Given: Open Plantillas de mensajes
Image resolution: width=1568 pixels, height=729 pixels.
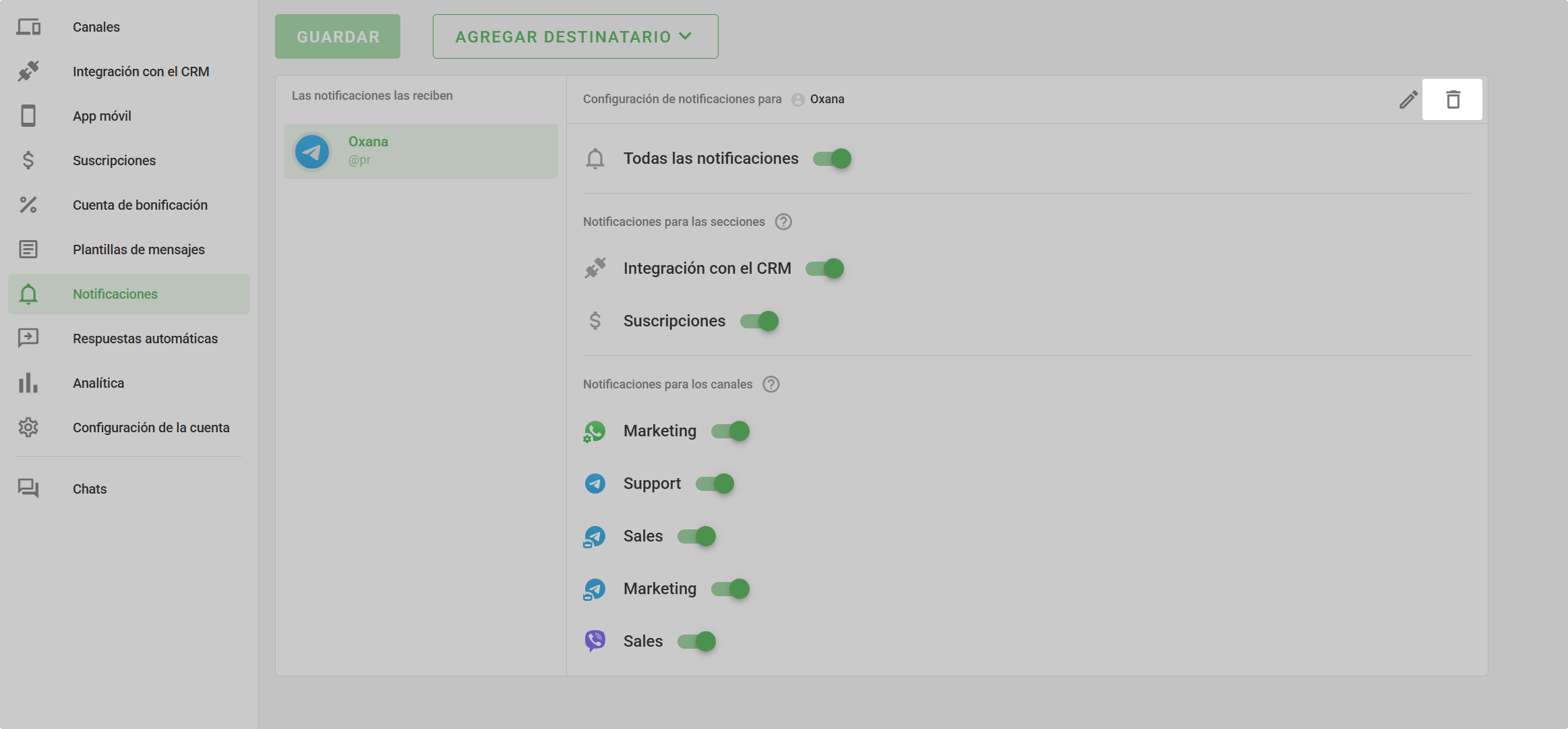Looking at the screenshot, I should 129,250.
